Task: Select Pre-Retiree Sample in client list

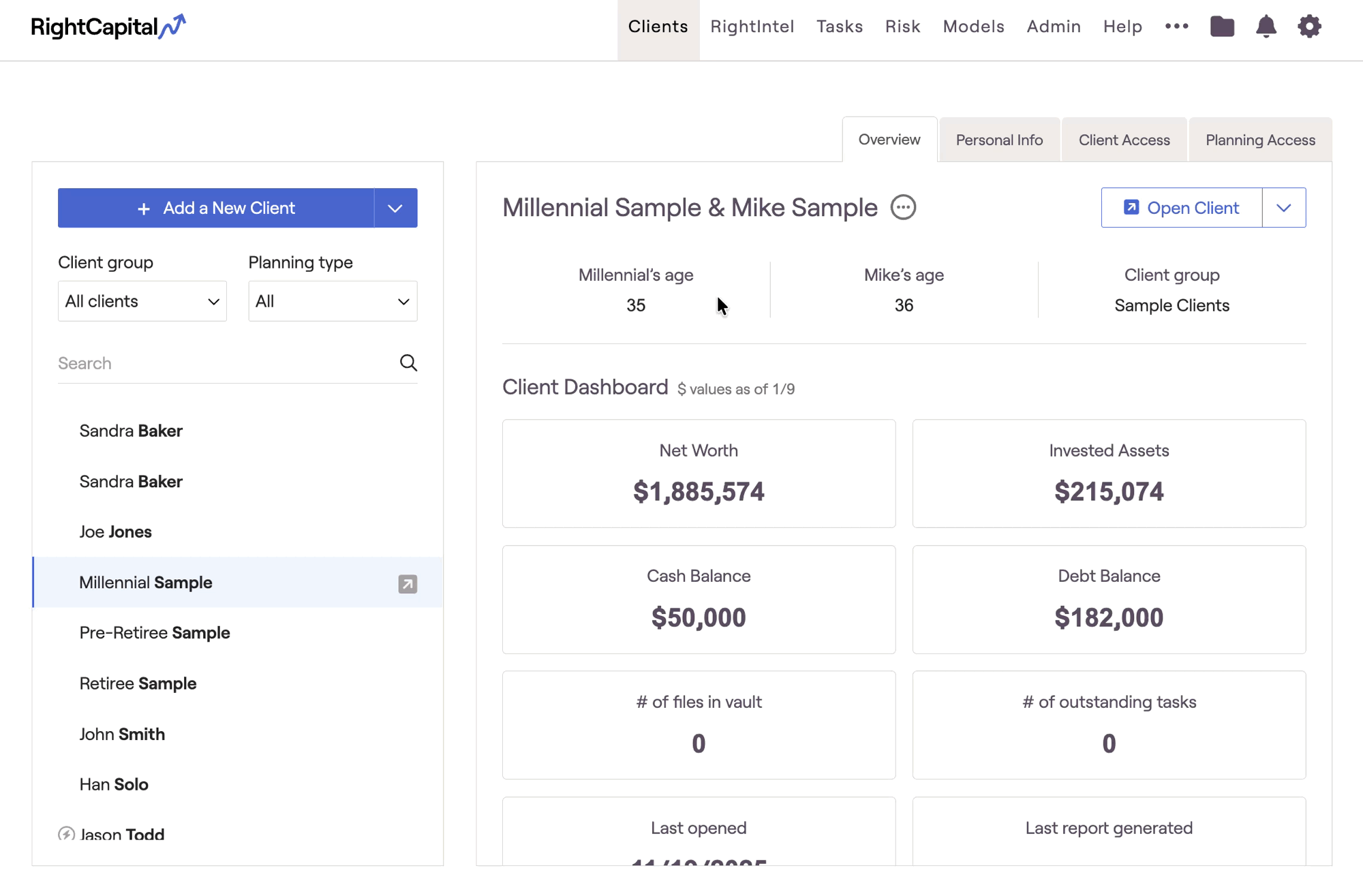Action: coord(155,633)
